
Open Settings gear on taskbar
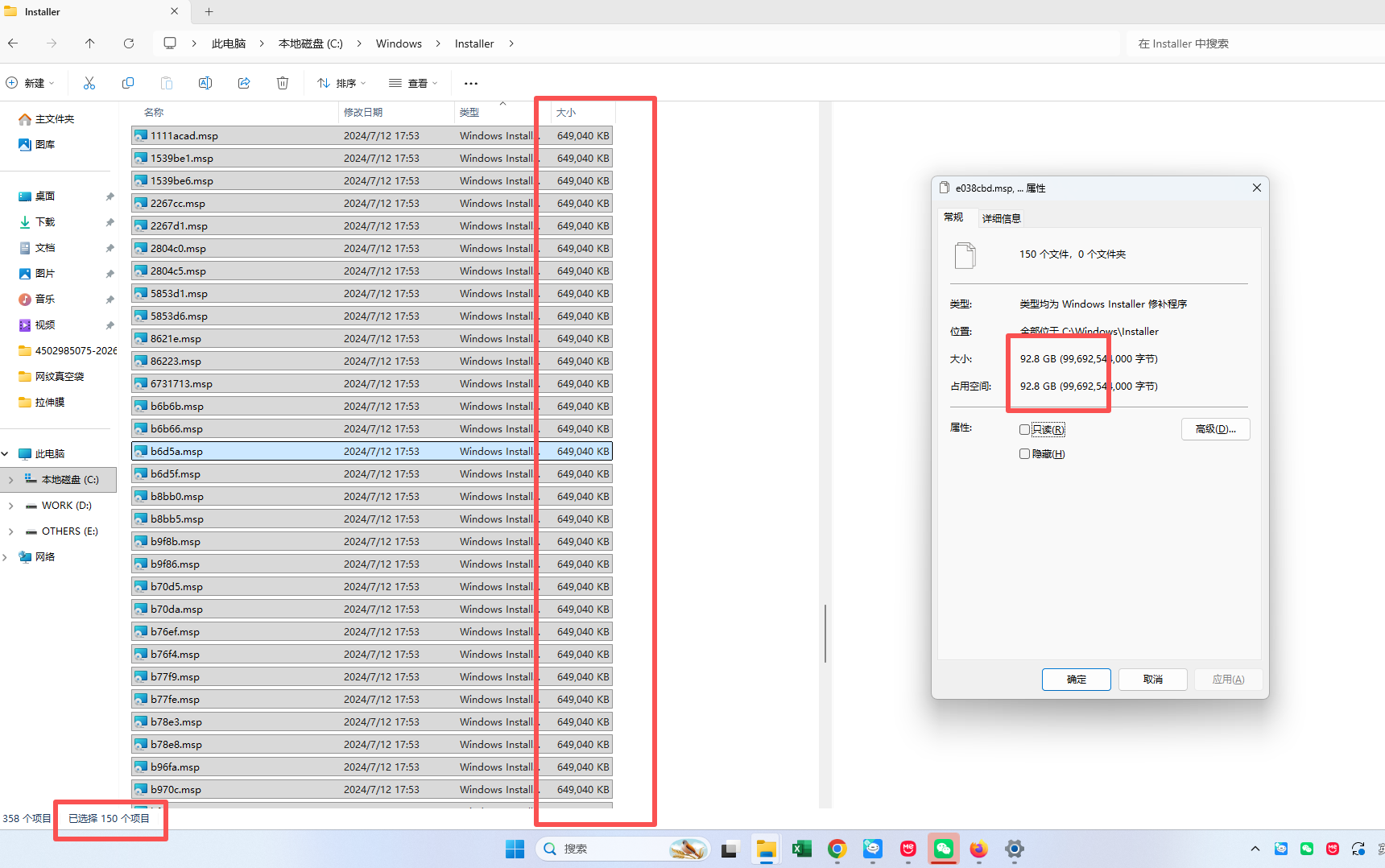[x=1015, y=849]
